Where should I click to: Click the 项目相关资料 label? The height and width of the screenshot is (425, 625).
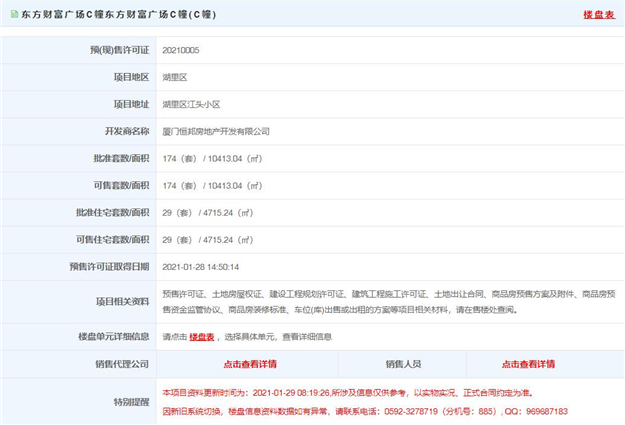click(123, 302)
